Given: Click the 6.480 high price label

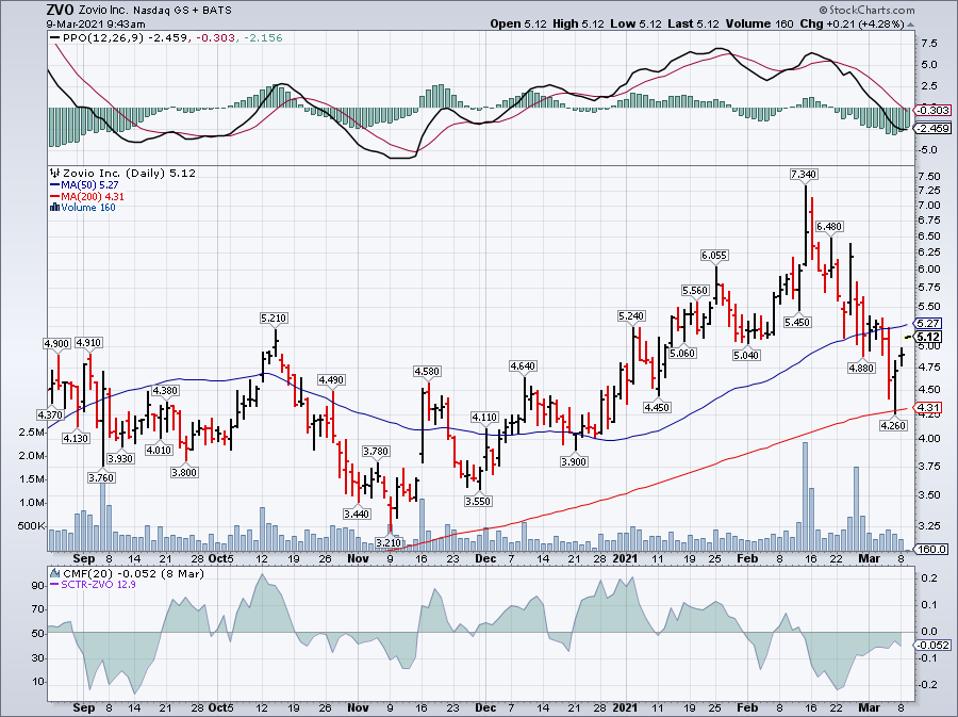Looking at the screenshot, I should tap(829, 227).
